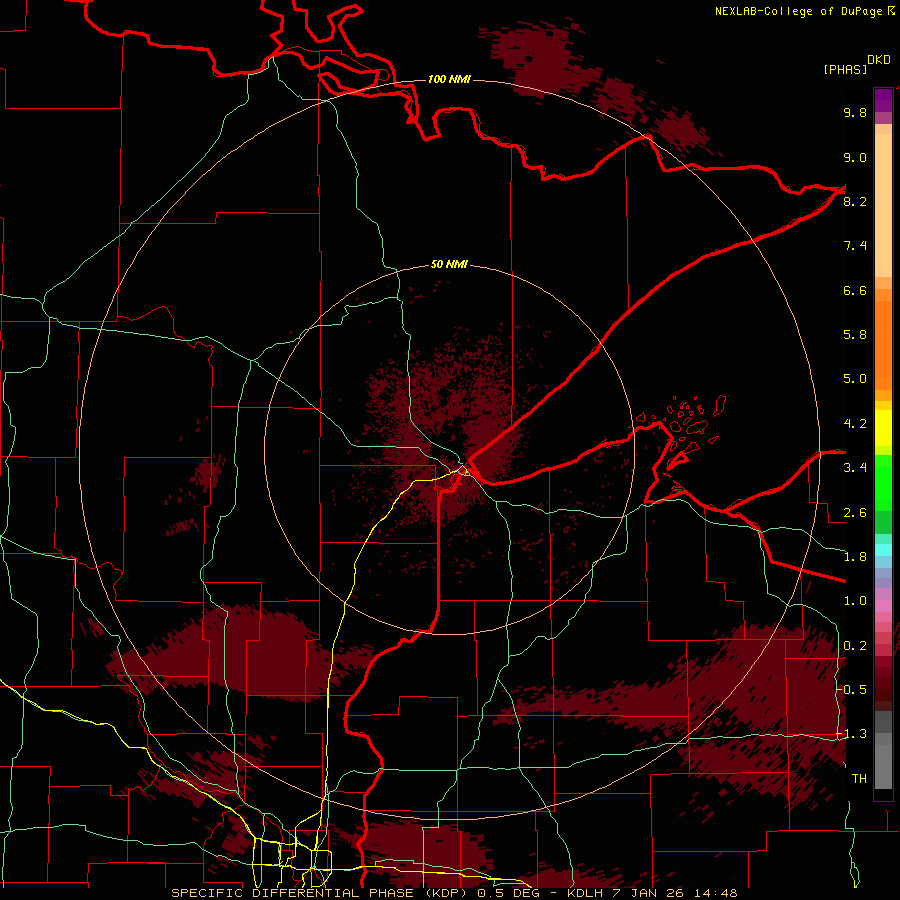The width and height of the screenshot is (900, 900).
Task: Click the 7.4 color scale label
Action: coord(855,246)
